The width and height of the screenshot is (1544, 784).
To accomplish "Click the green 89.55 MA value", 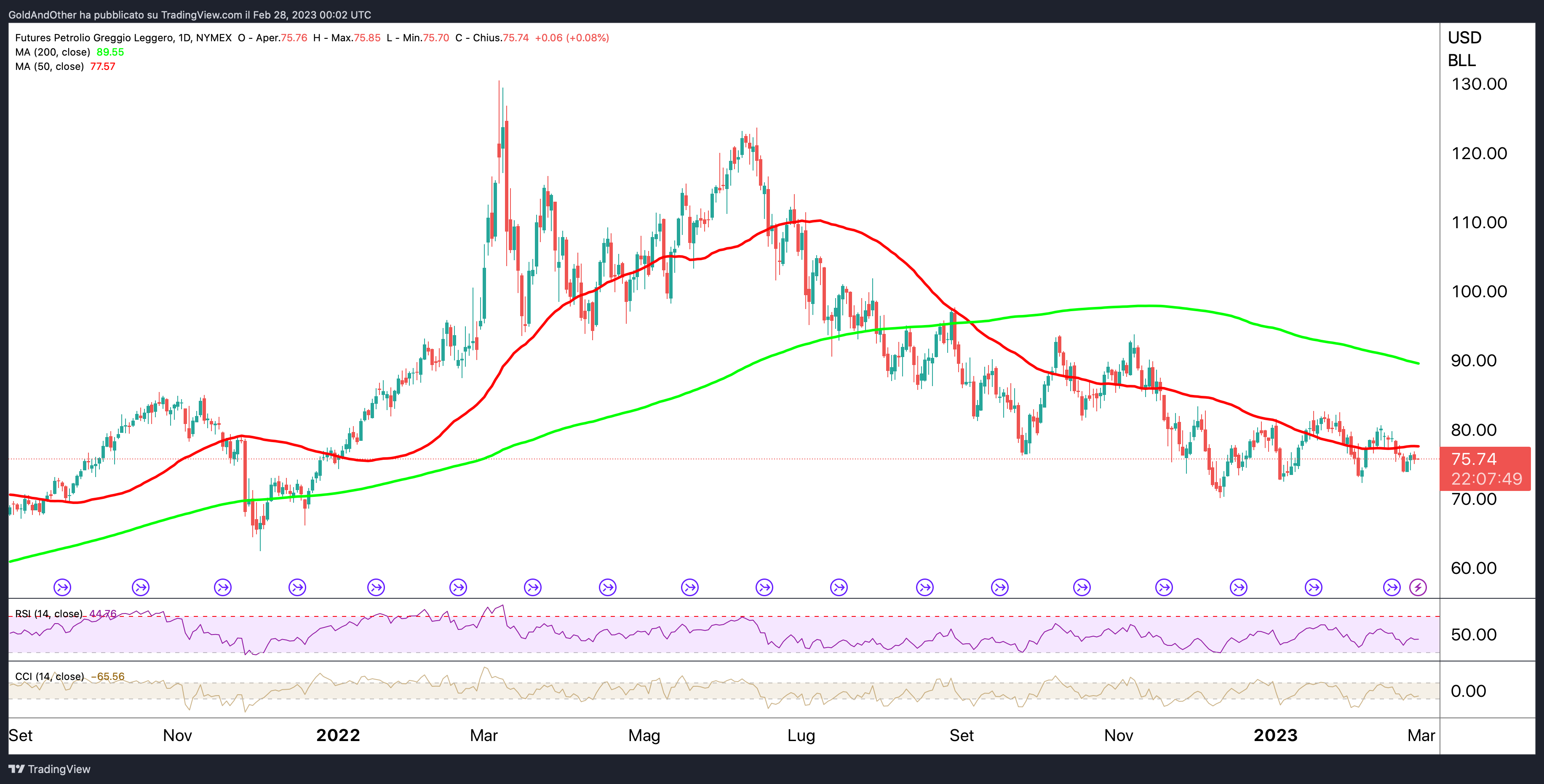I will 110,52.
